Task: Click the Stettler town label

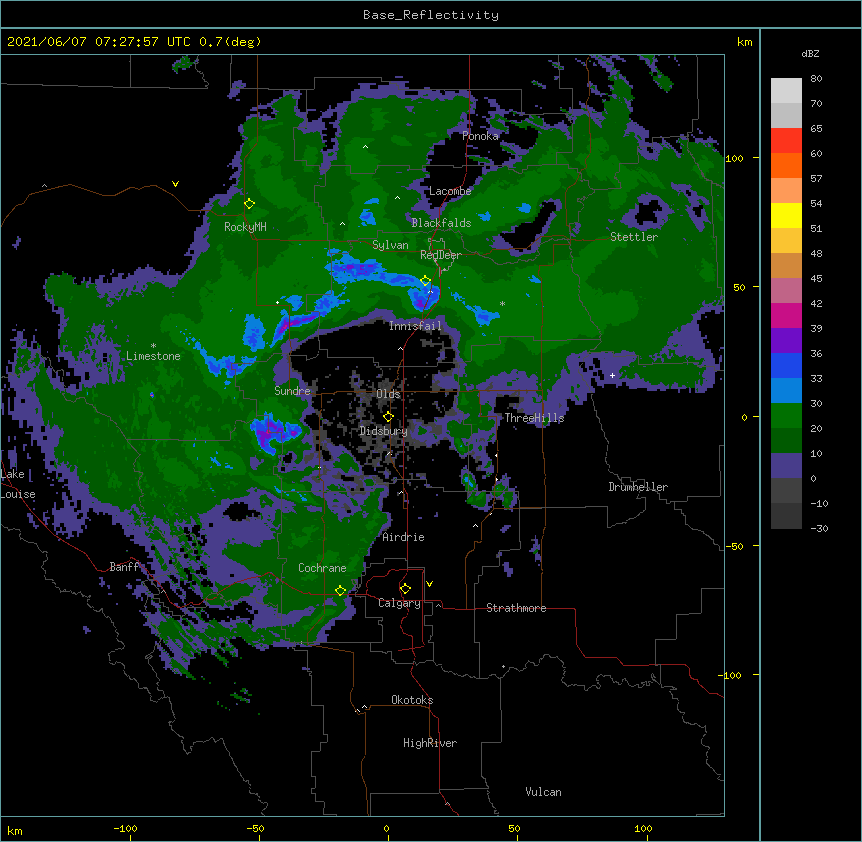Action: (634, 237)
